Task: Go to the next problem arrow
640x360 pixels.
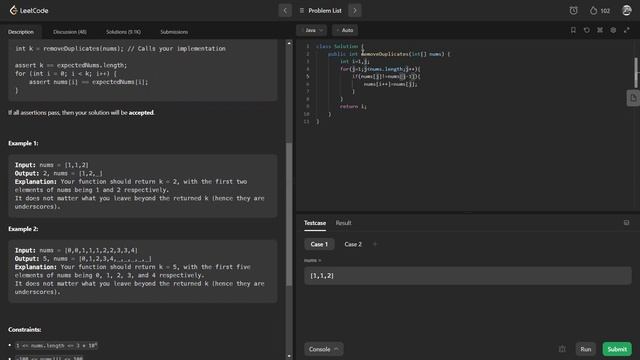Action: pos(355,11)
